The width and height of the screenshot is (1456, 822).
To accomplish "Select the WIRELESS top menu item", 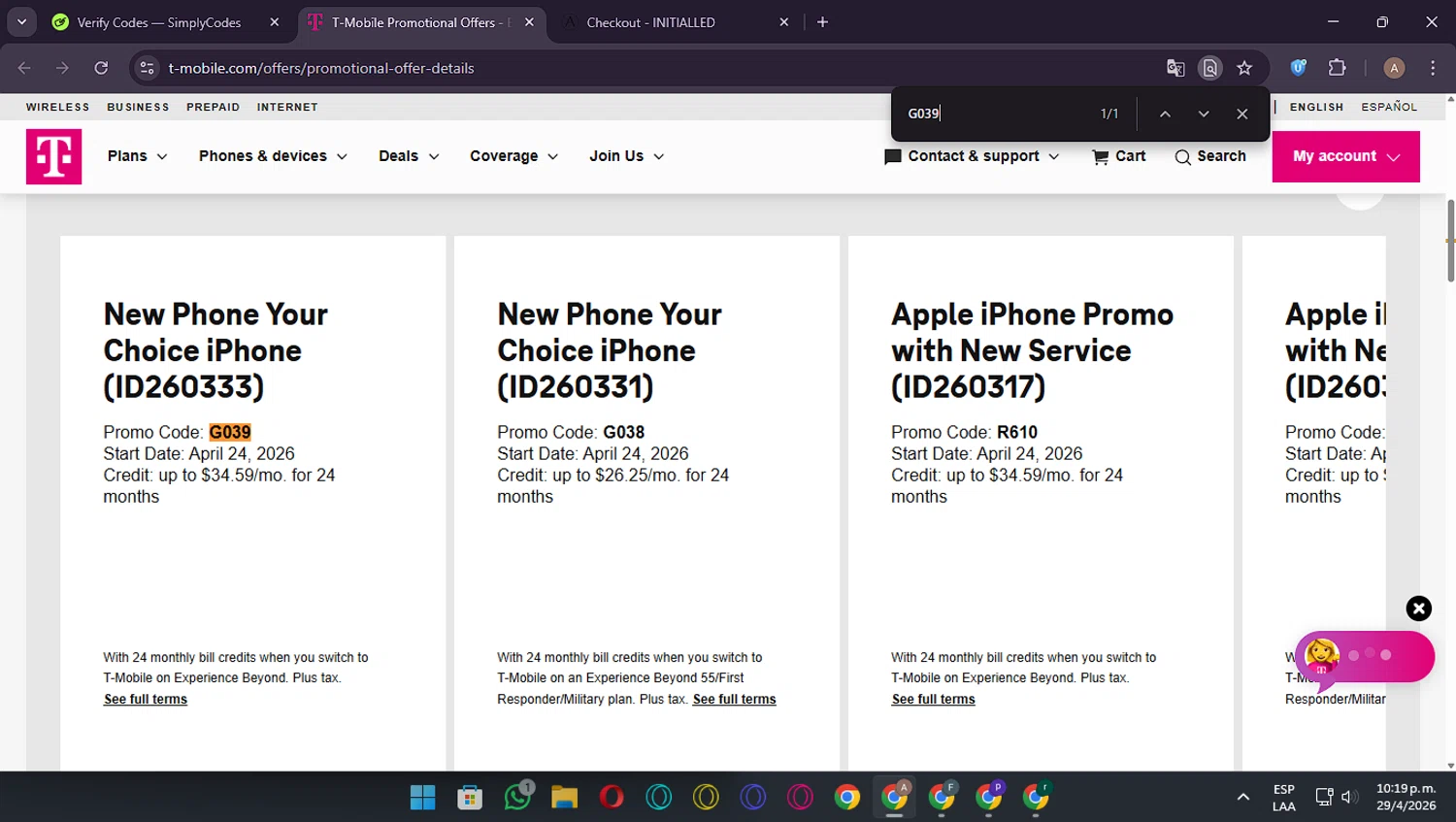I will (57, 107).
